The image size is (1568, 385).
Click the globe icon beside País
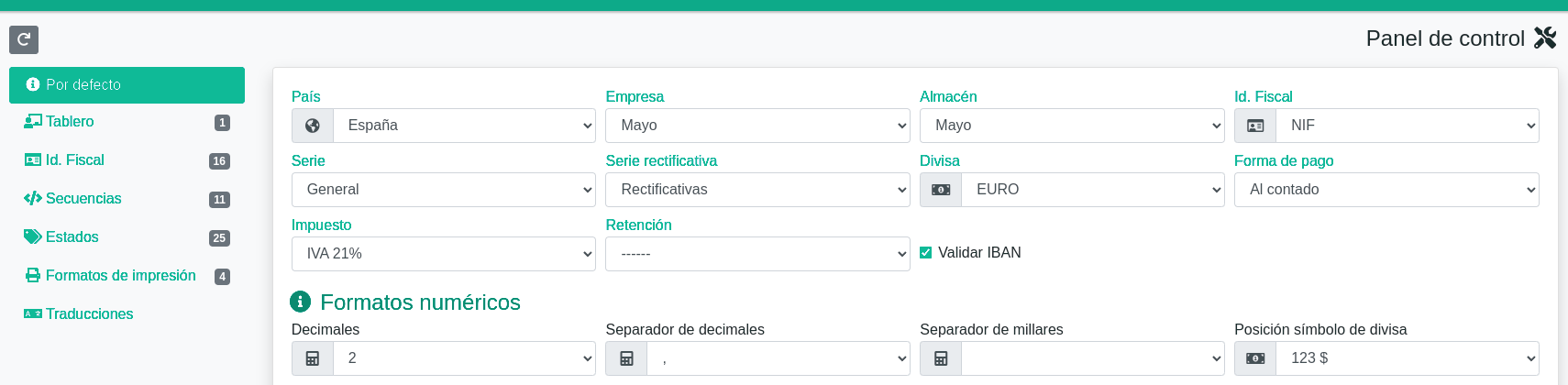[x=313, y=126]
